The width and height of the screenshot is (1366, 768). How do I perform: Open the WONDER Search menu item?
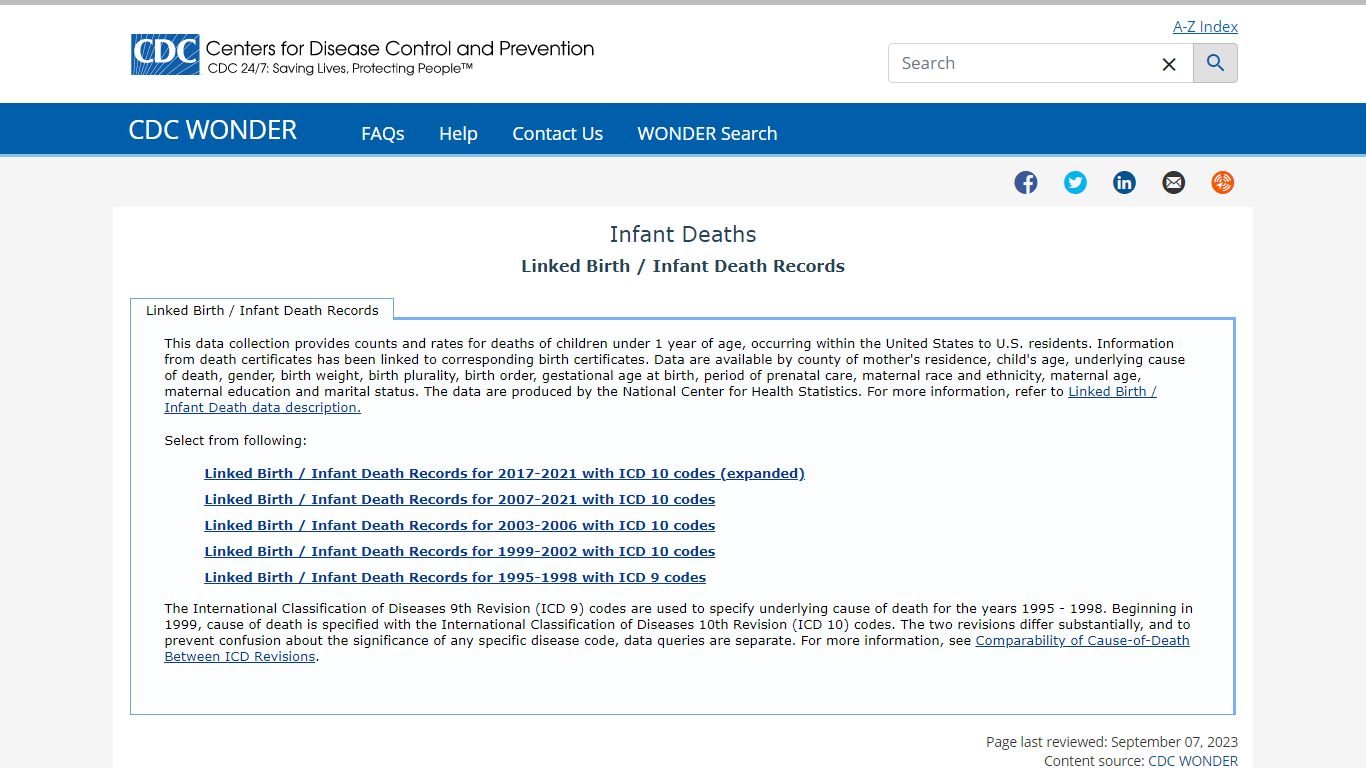(707, 133)
